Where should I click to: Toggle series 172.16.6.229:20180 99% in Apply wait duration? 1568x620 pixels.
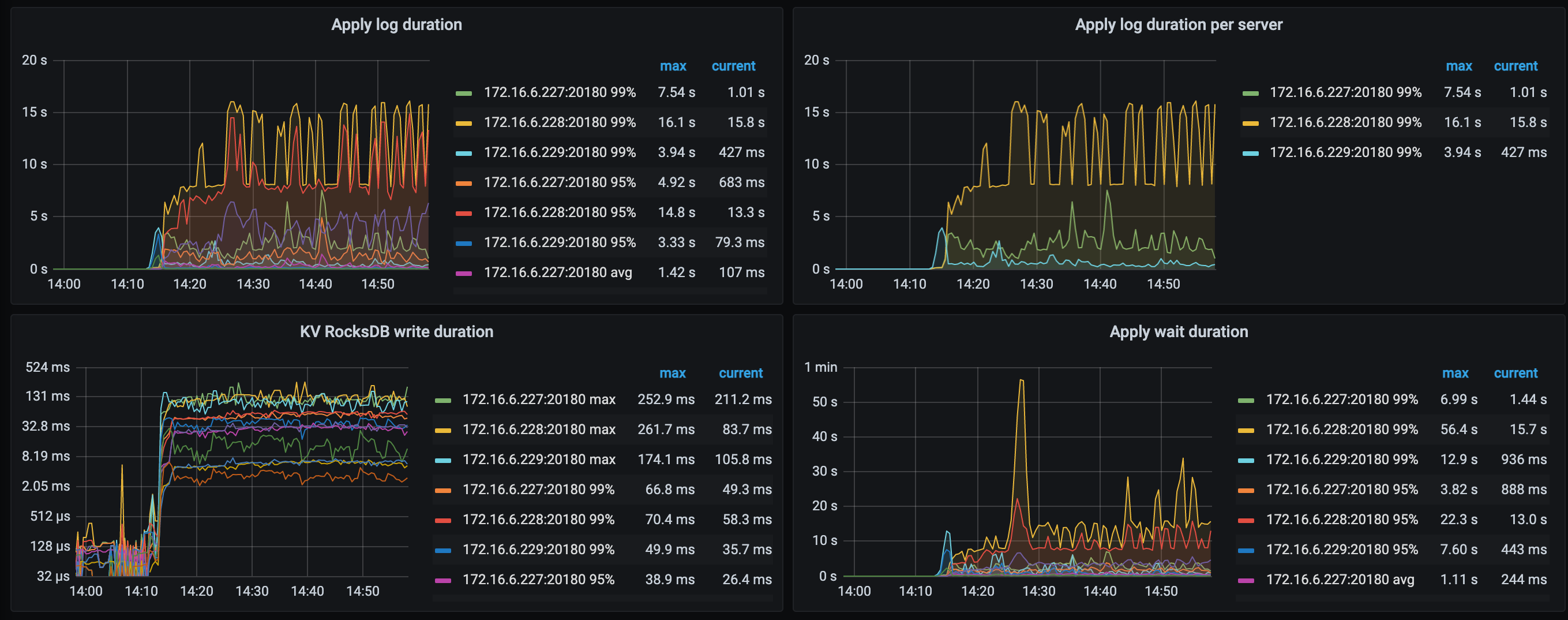pos(1341,459)
